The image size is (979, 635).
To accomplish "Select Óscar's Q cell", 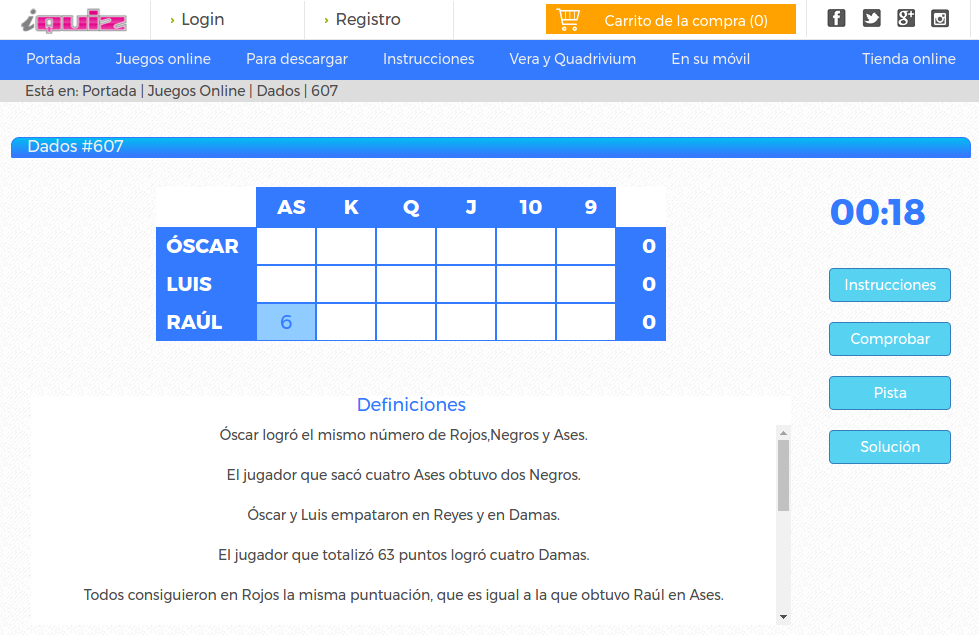I will [x=406, y=246].
